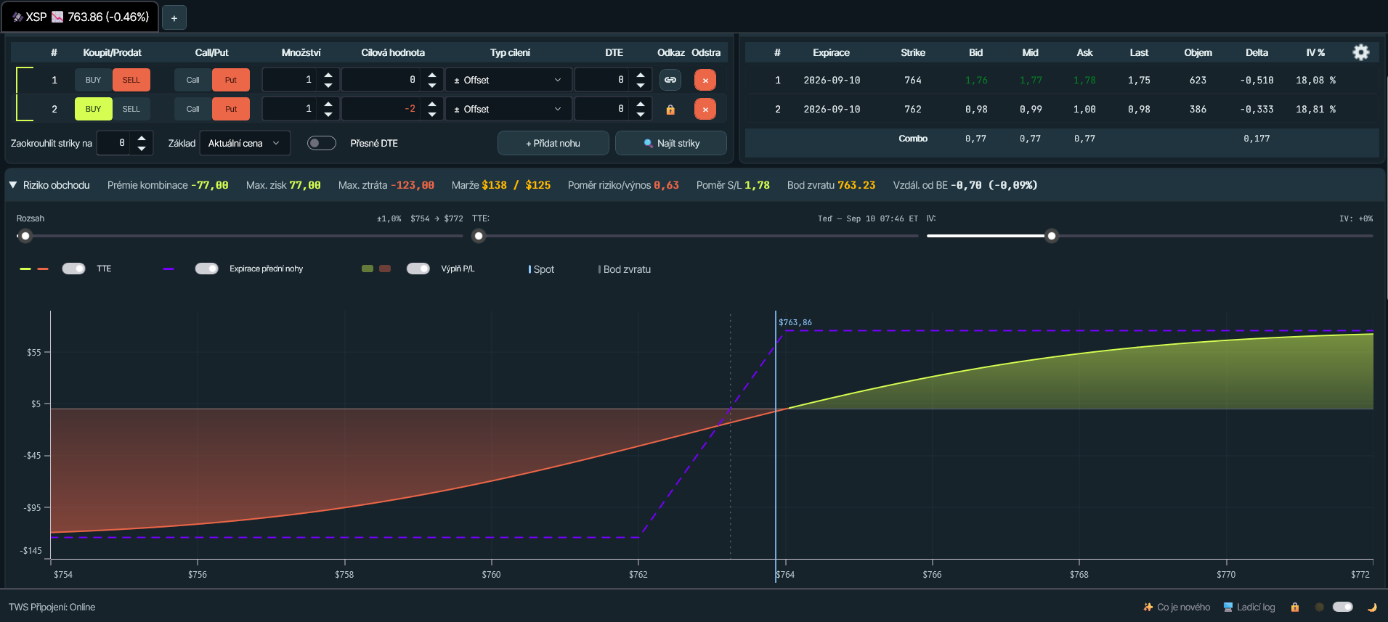This screenshot has width=1388, height=622.
Task: Click the $763,86 spot price marker
Action: [795, 322]
